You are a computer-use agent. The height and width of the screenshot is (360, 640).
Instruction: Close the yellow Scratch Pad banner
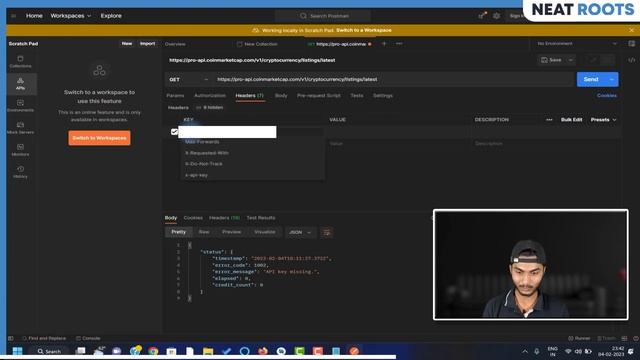(631, 30)
